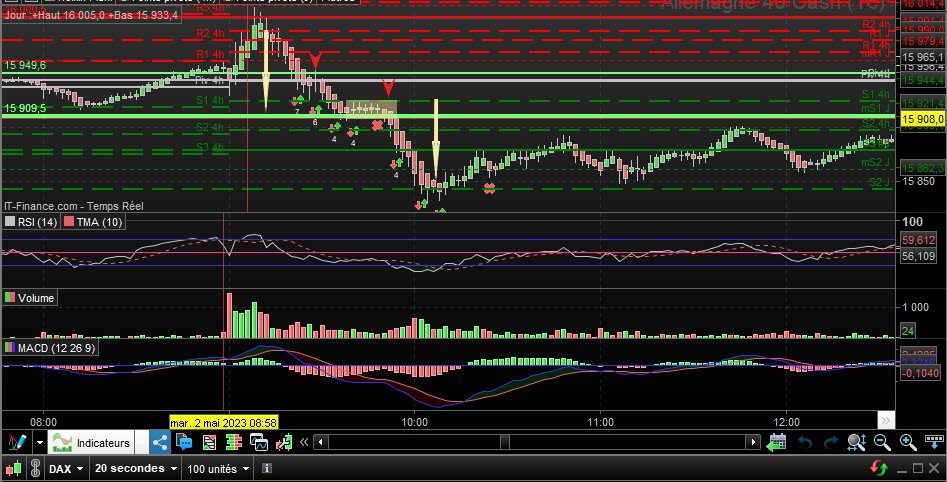Click the MACD value -0,1040
Screen dimensions: 947x482
pos(920,373)
